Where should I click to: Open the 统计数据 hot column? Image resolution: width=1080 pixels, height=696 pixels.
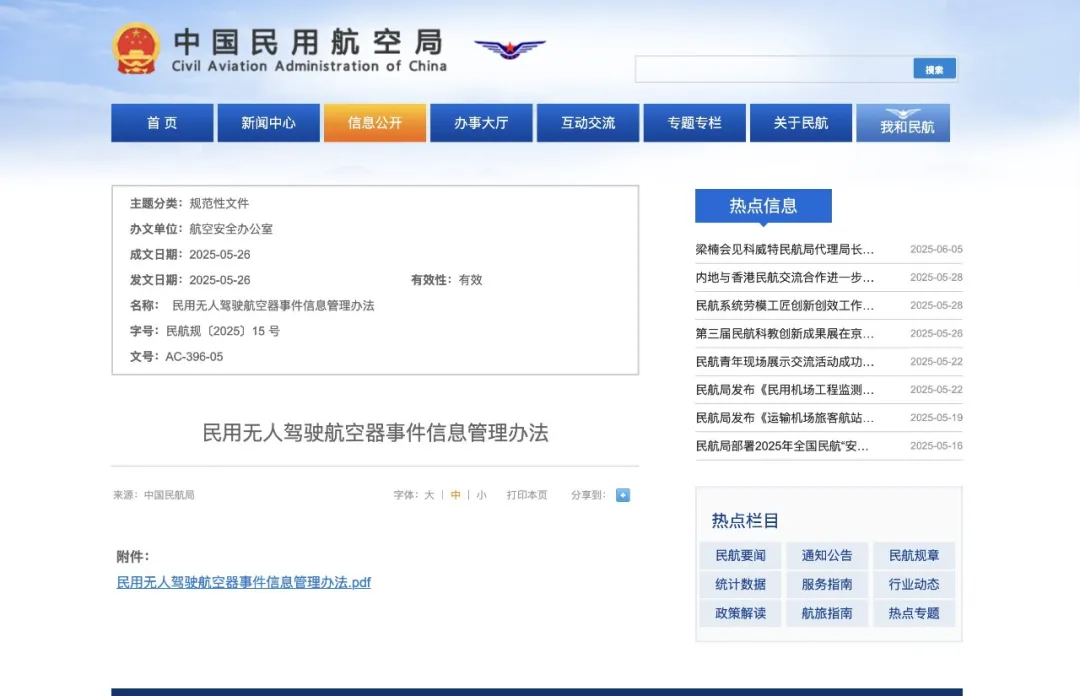click(x=740, y=584)
